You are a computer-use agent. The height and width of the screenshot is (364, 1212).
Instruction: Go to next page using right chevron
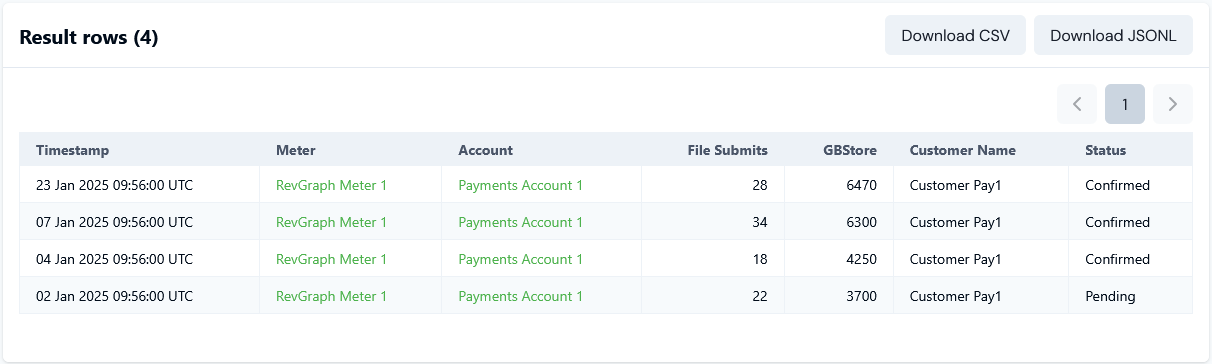tap(1173, 104)
